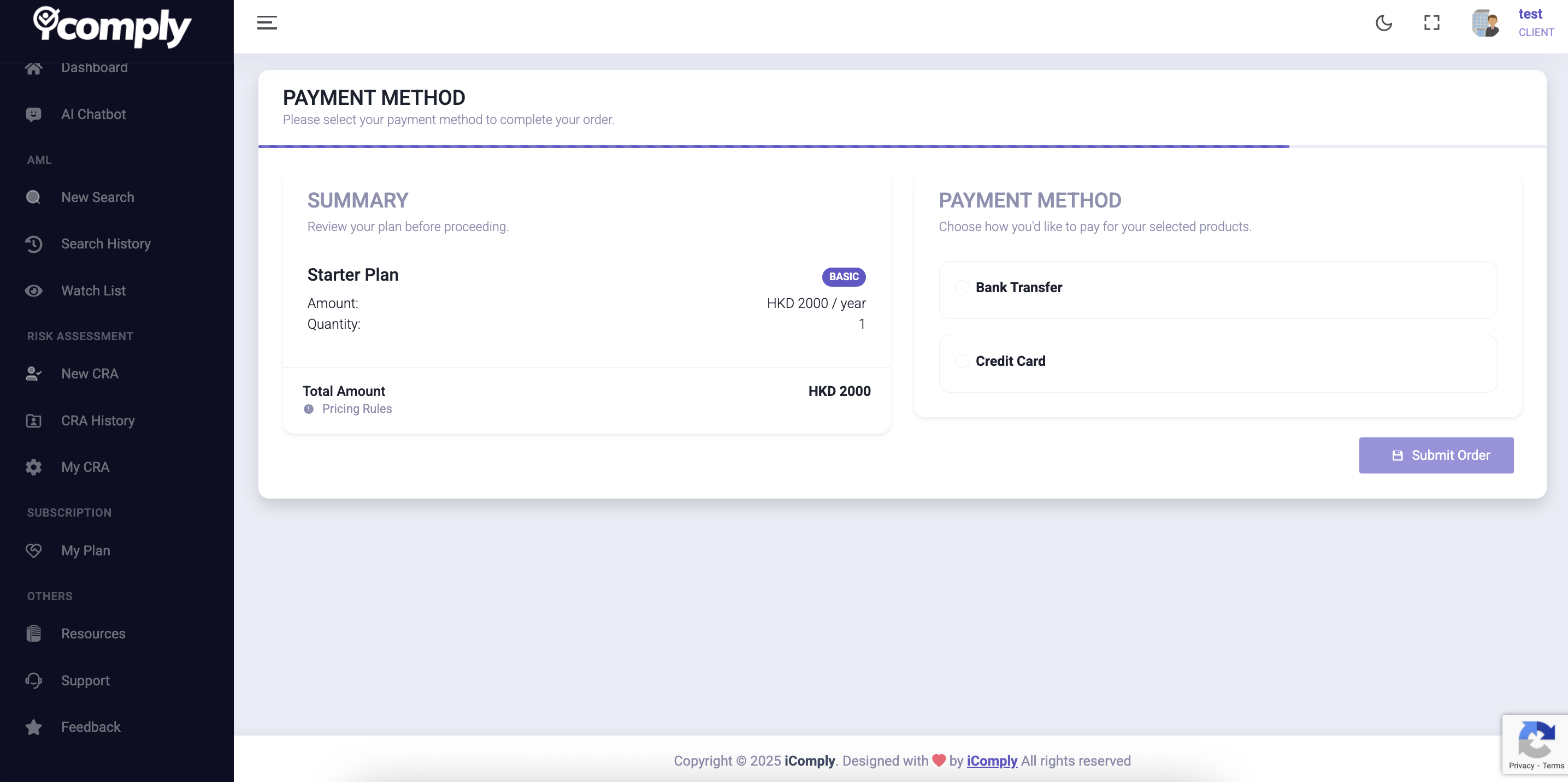Viewport: 1568px width, 782px height.
Task: Switch to dark mode via the moon icon
Action: tap(1383, 23)
